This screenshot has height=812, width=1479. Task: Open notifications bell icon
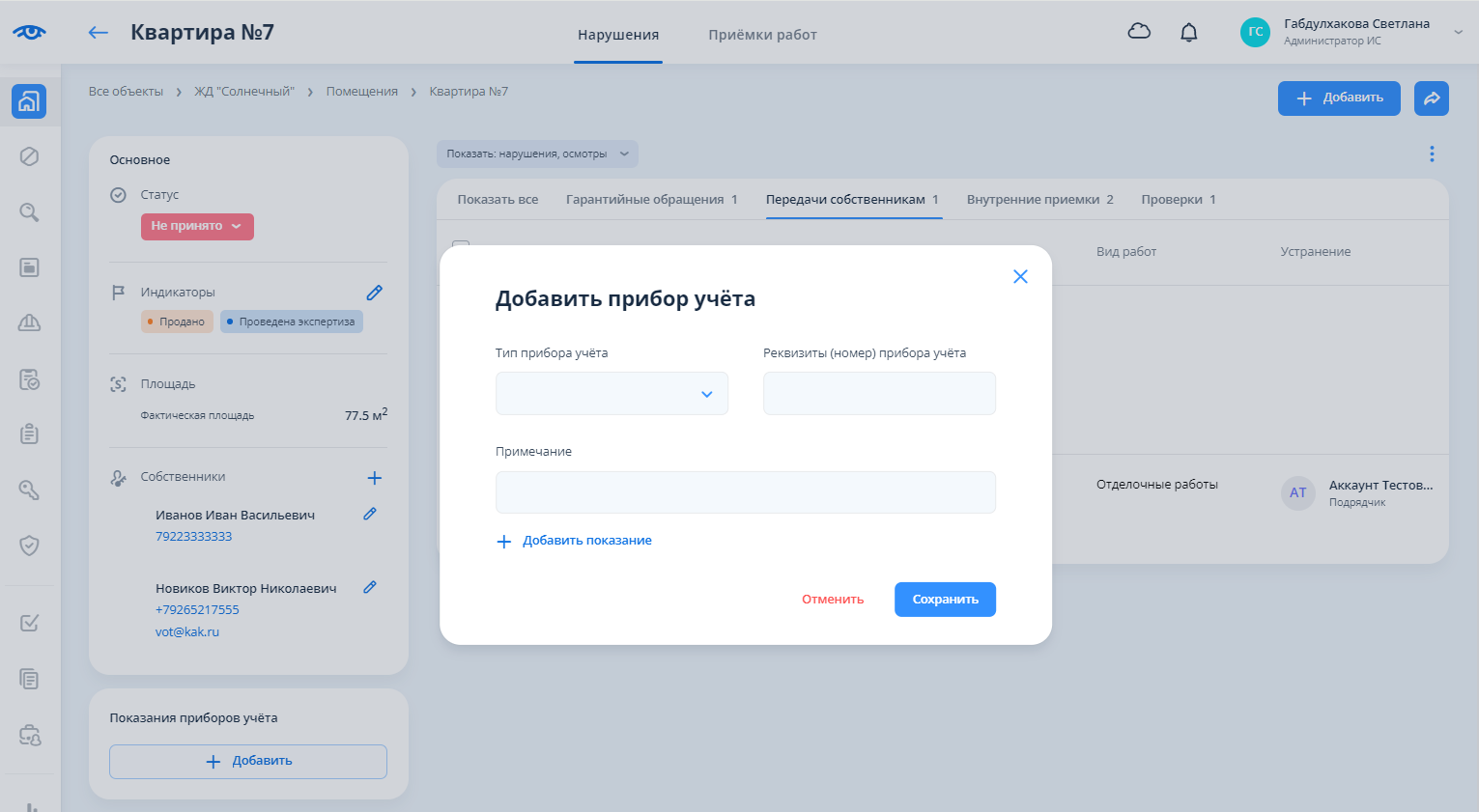click(x=1189, y=33)
